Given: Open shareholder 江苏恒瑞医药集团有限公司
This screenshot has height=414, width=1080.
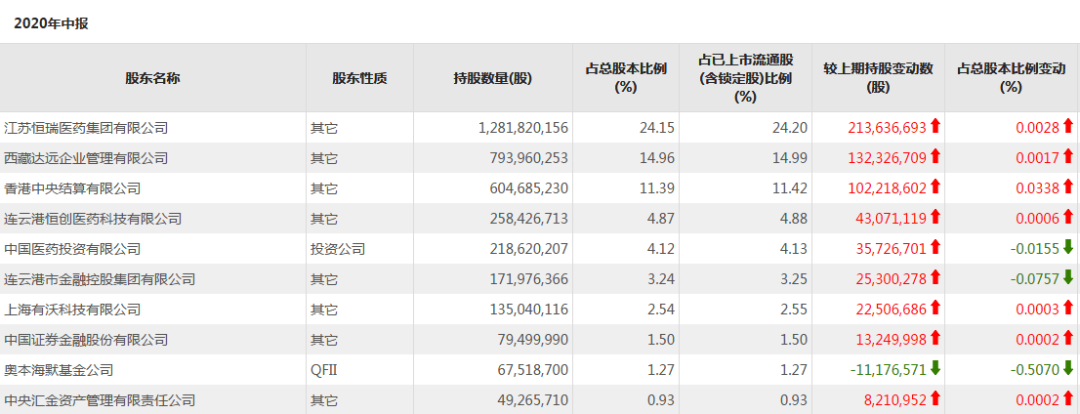Looking at the screenshot, I should click(86, 128).
